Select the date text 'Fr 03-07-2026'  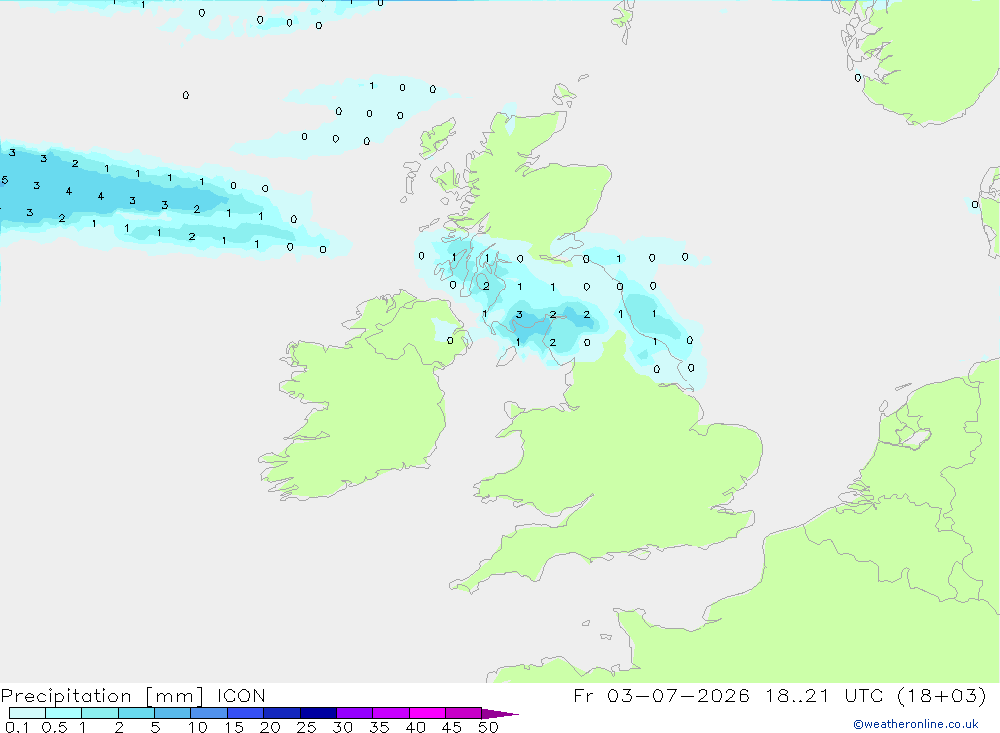(661, 695)
